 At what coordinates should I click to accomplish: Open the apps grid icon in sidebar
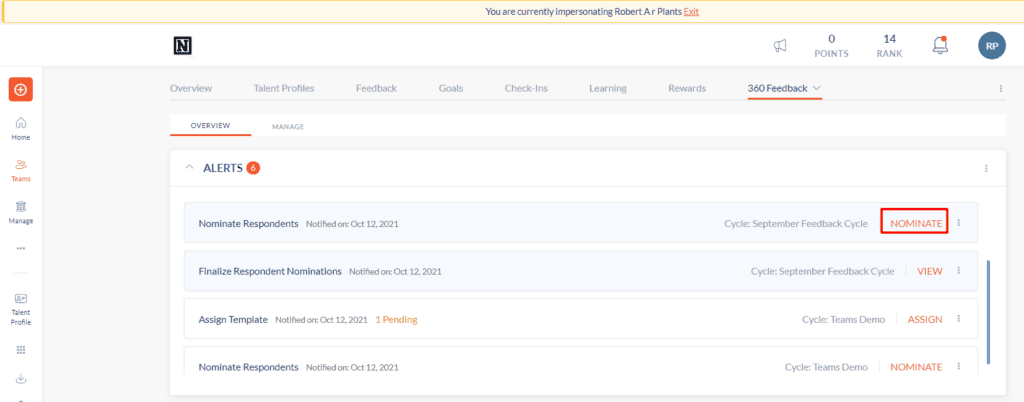(x=21, y=350)
